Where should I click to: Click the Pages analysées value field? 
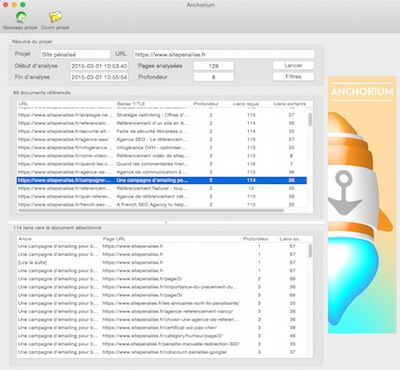tap(214, 66)
